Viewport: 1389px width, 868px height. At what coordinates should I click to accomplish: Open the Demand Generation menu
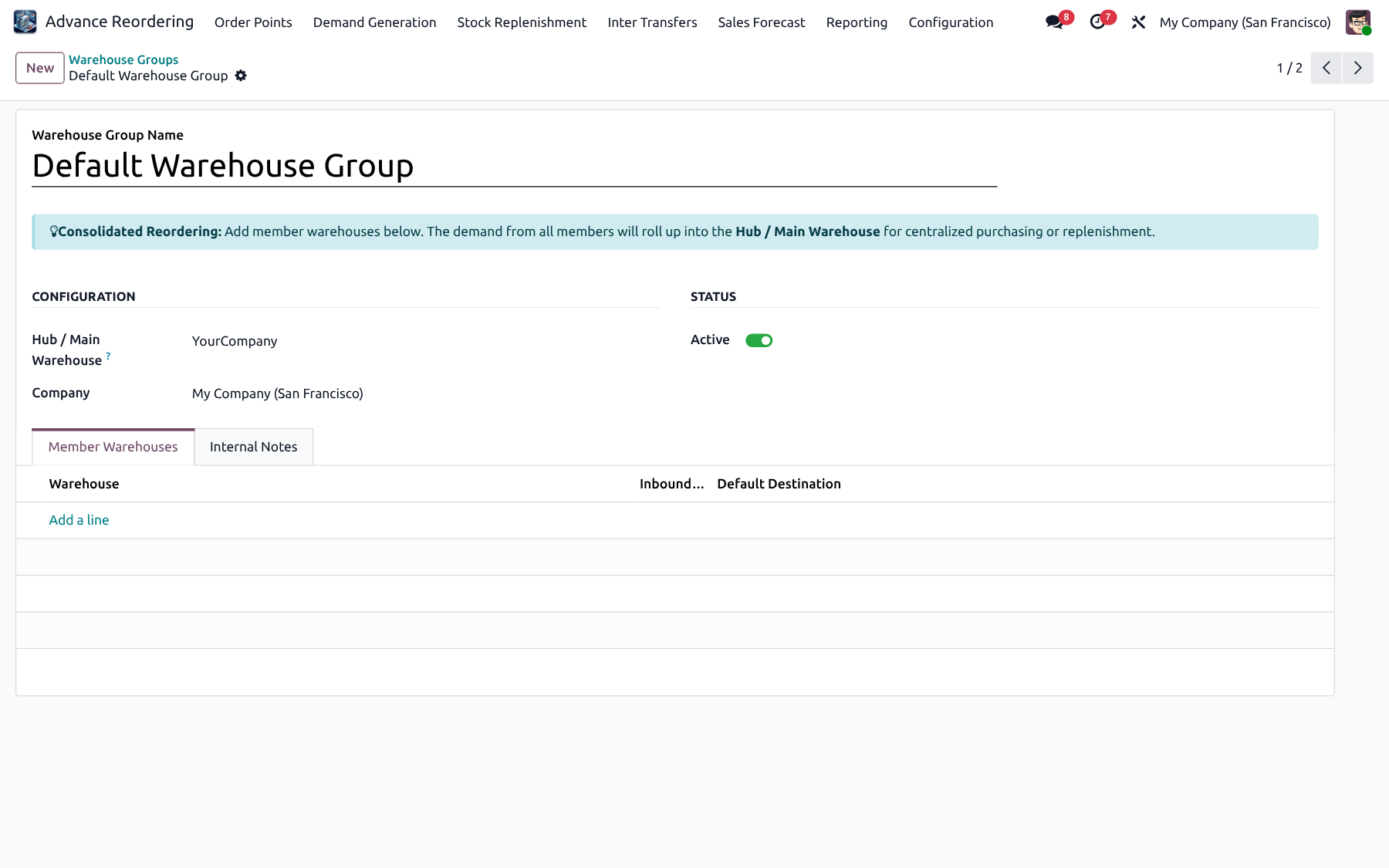click(374, 22)
